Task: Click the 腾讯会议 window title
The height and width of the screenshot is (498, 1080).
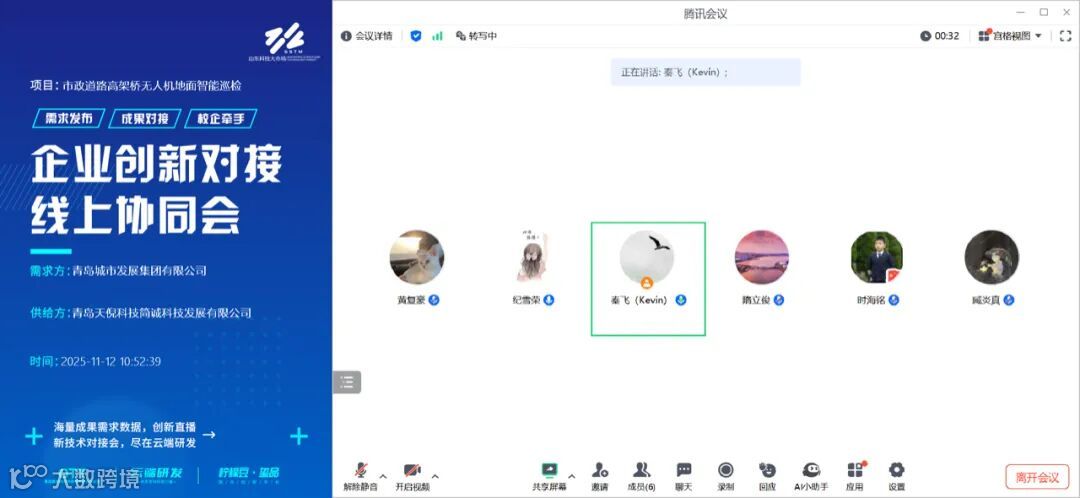Action: (x=705, y=13)
